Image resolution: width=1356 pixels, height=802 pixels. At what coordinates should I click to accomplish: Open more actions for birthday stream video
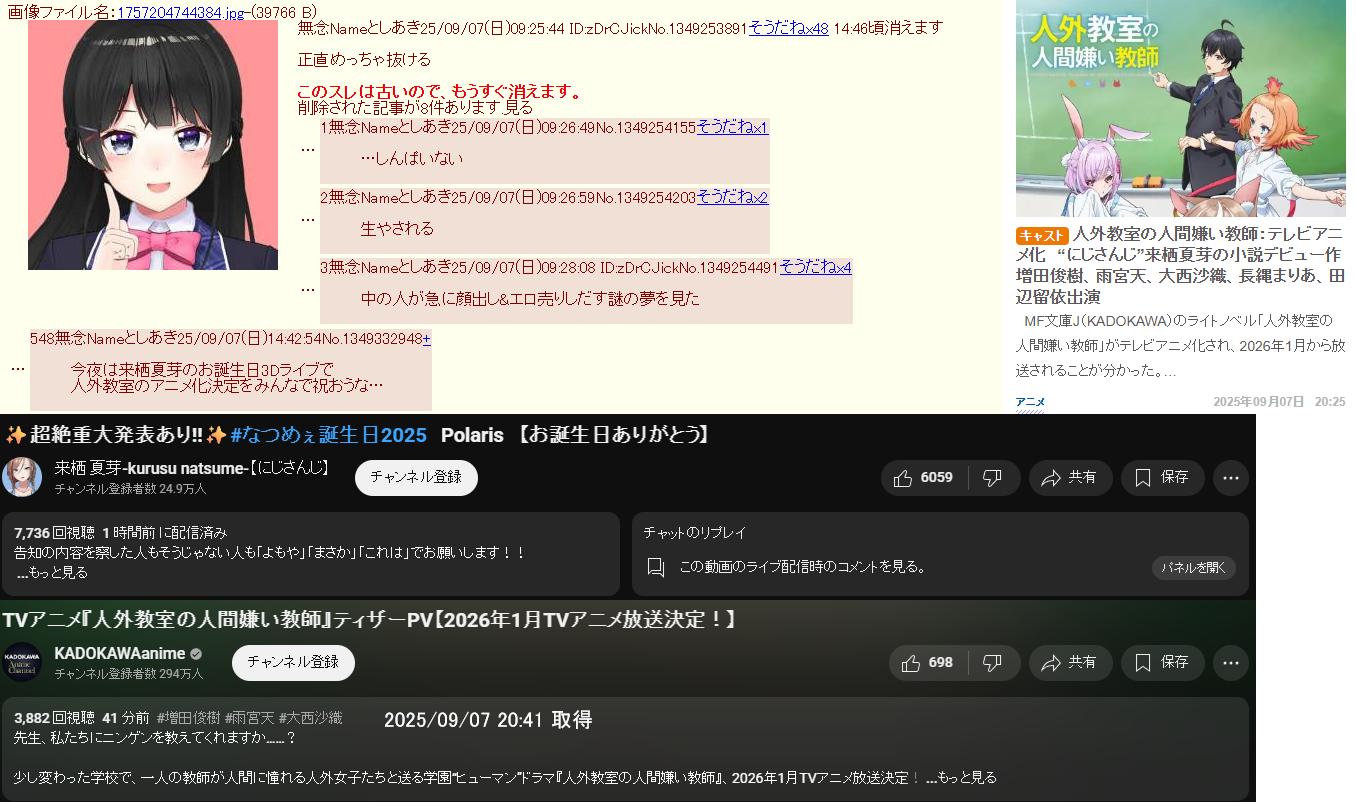click(x=1230, y=478)
